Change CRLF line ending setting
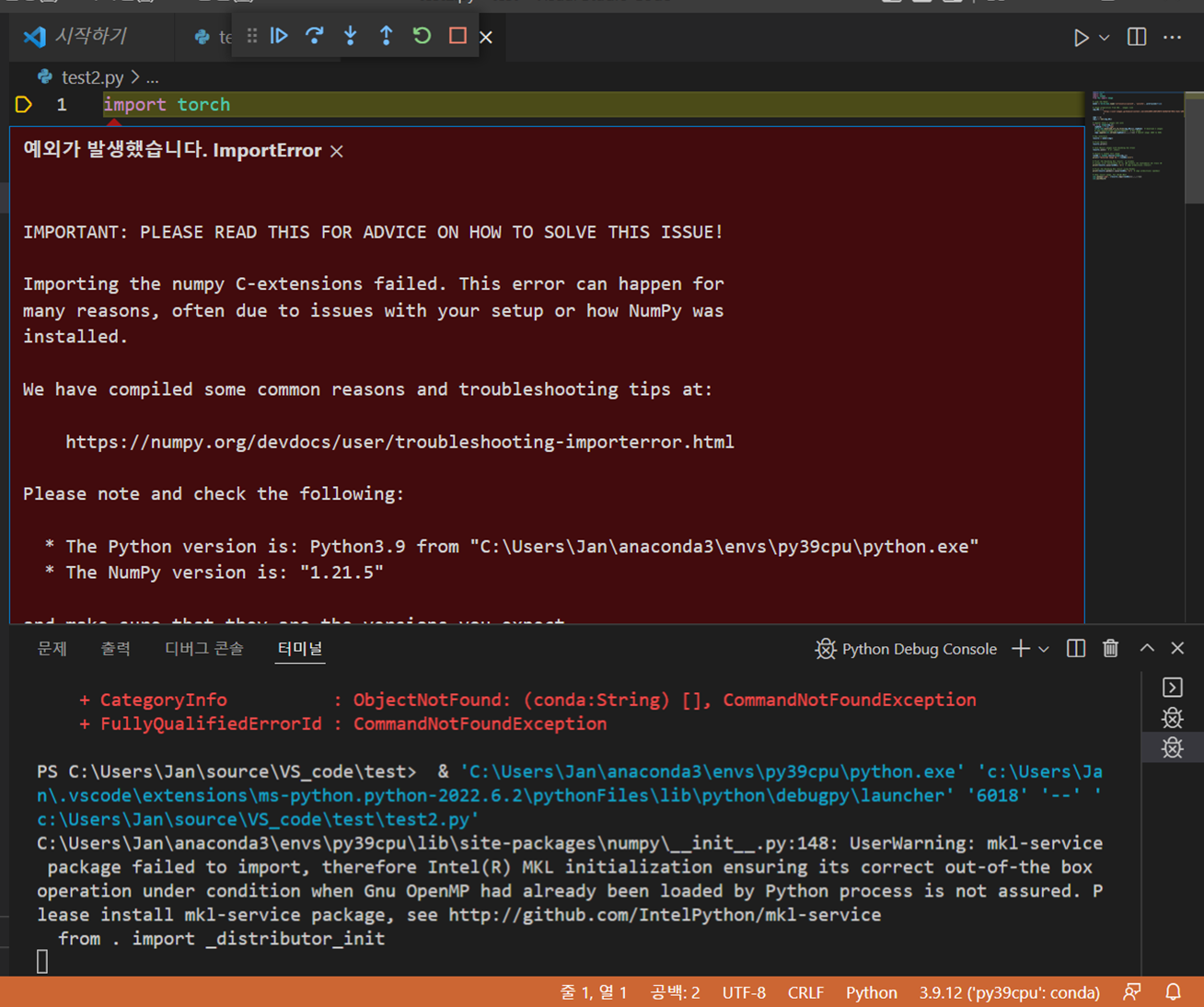 pyautogui.click(x=805, y=993)
